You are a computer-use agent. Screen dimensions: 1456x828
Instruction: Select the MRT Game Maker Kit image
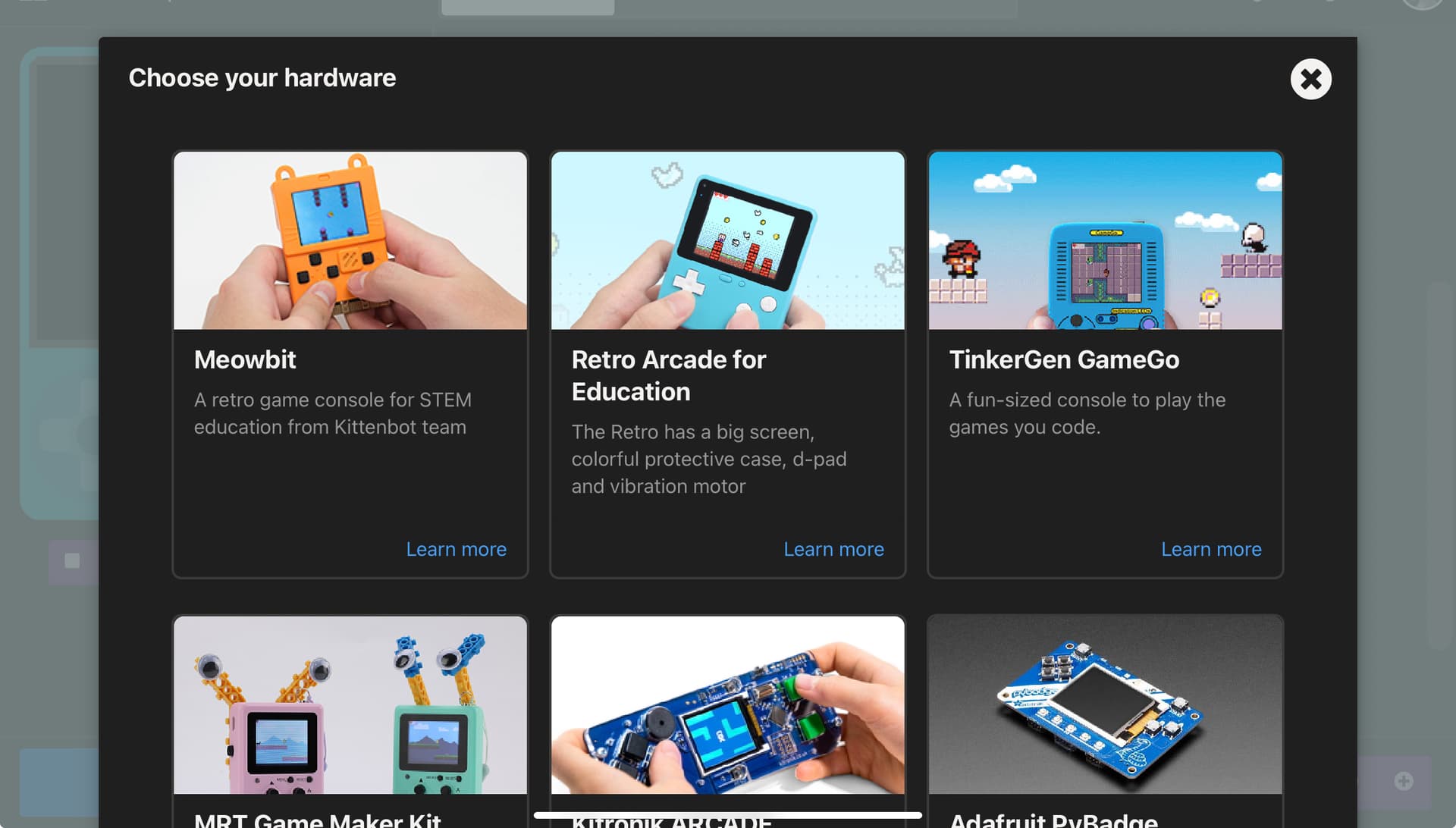[x=350, y=705]
